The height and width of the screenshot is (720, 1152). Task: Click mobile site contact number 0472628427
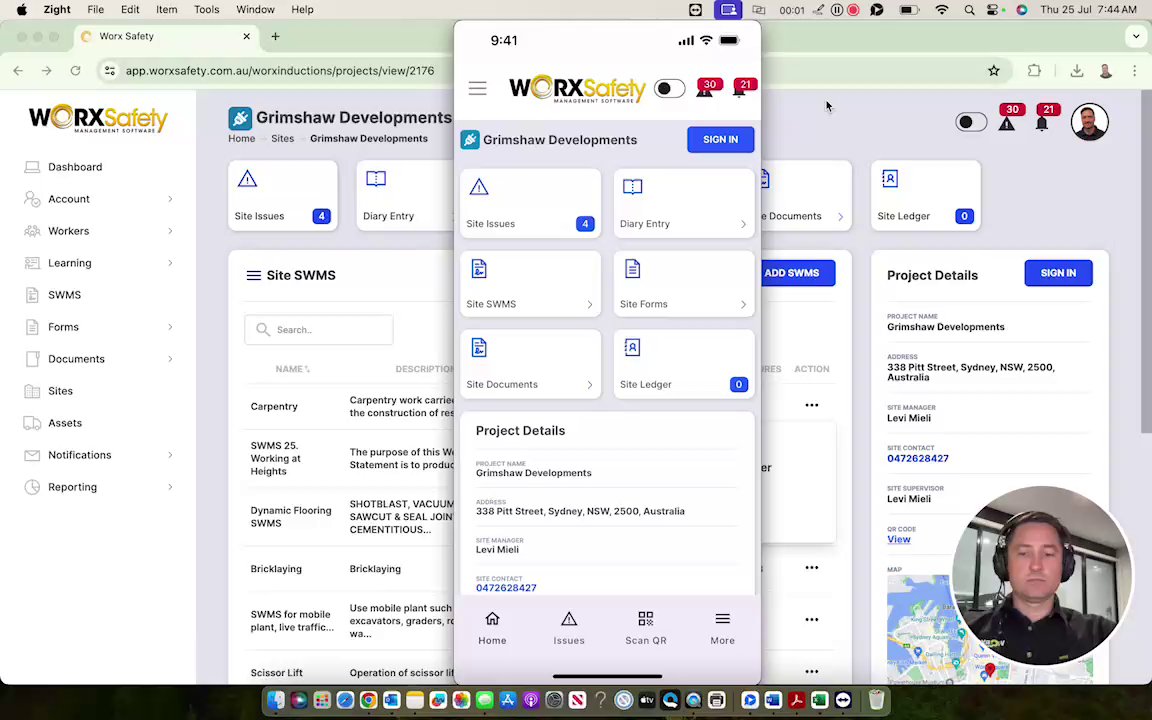coord(506,588)
